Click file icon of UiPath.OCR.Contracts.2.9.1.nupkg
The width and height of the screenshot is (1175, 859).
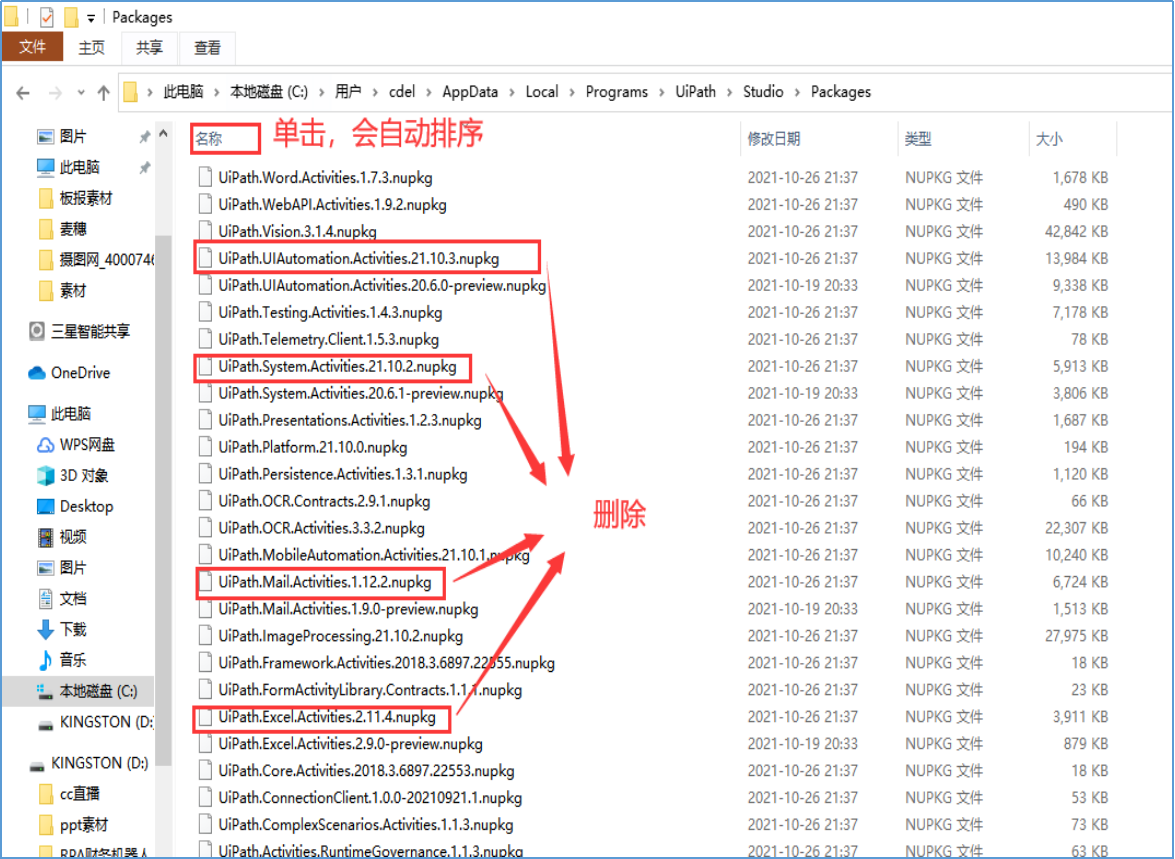(205, 501)
